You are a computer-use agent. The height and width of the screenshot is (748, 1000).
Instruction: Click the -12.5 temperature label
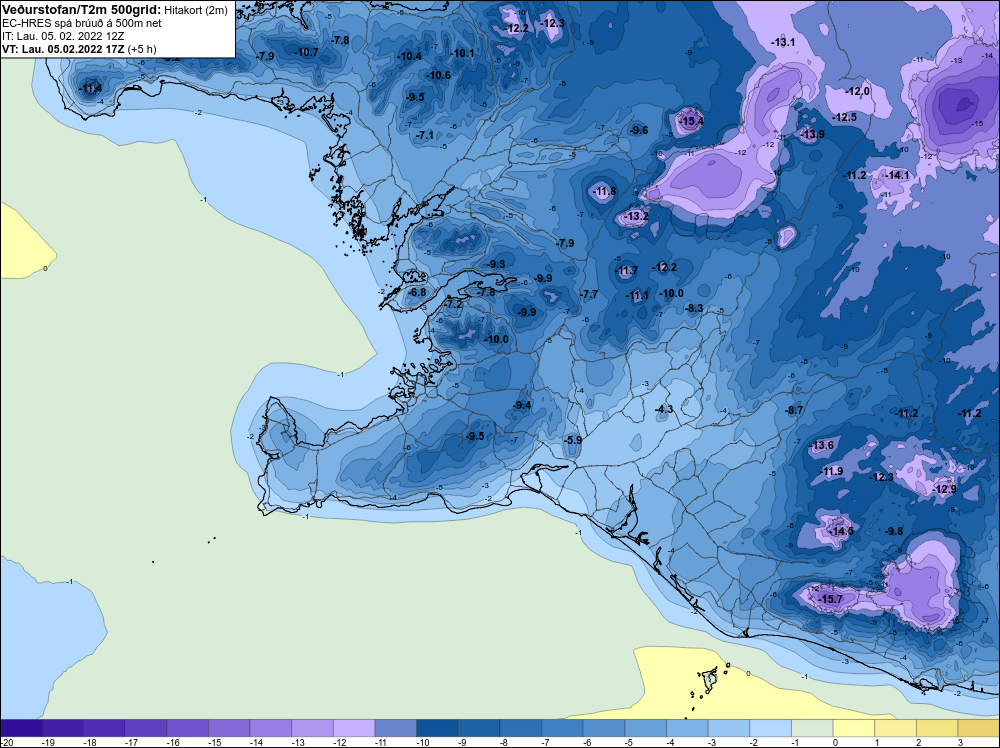(845, 117)
